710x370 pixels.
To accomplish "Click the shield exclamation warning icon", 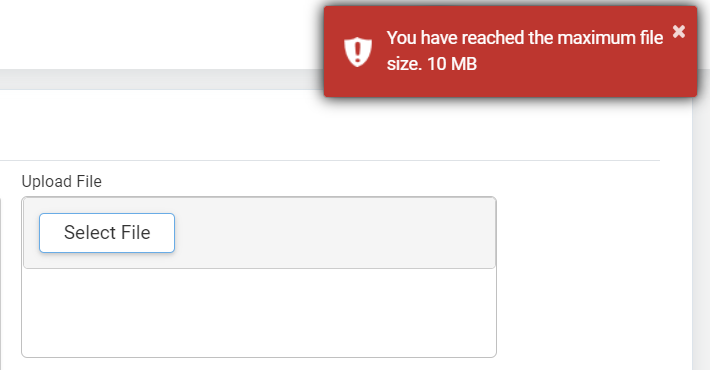I will click(358, 52).
